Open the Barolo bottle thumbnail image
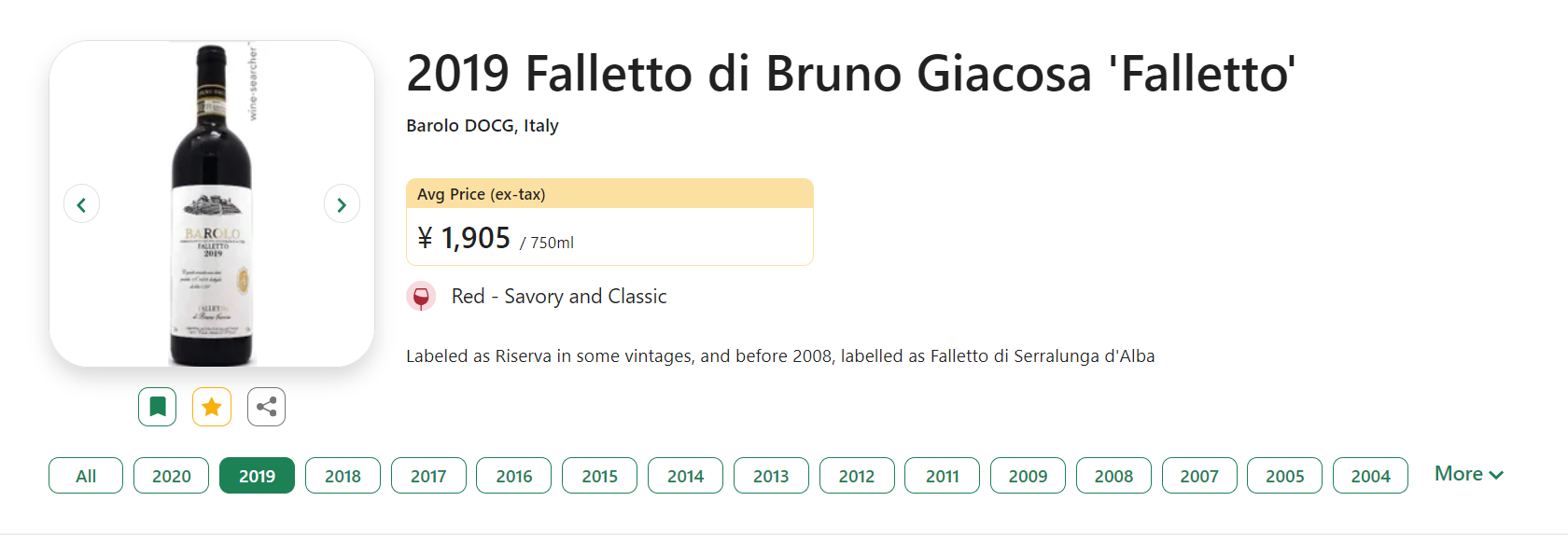 (212, 203)
